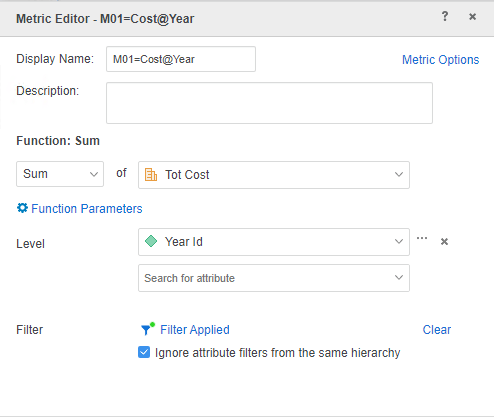The width and height of the screenshot is (494, 420).
Task: Edit the Display Name field
Action: coord(181,59)
